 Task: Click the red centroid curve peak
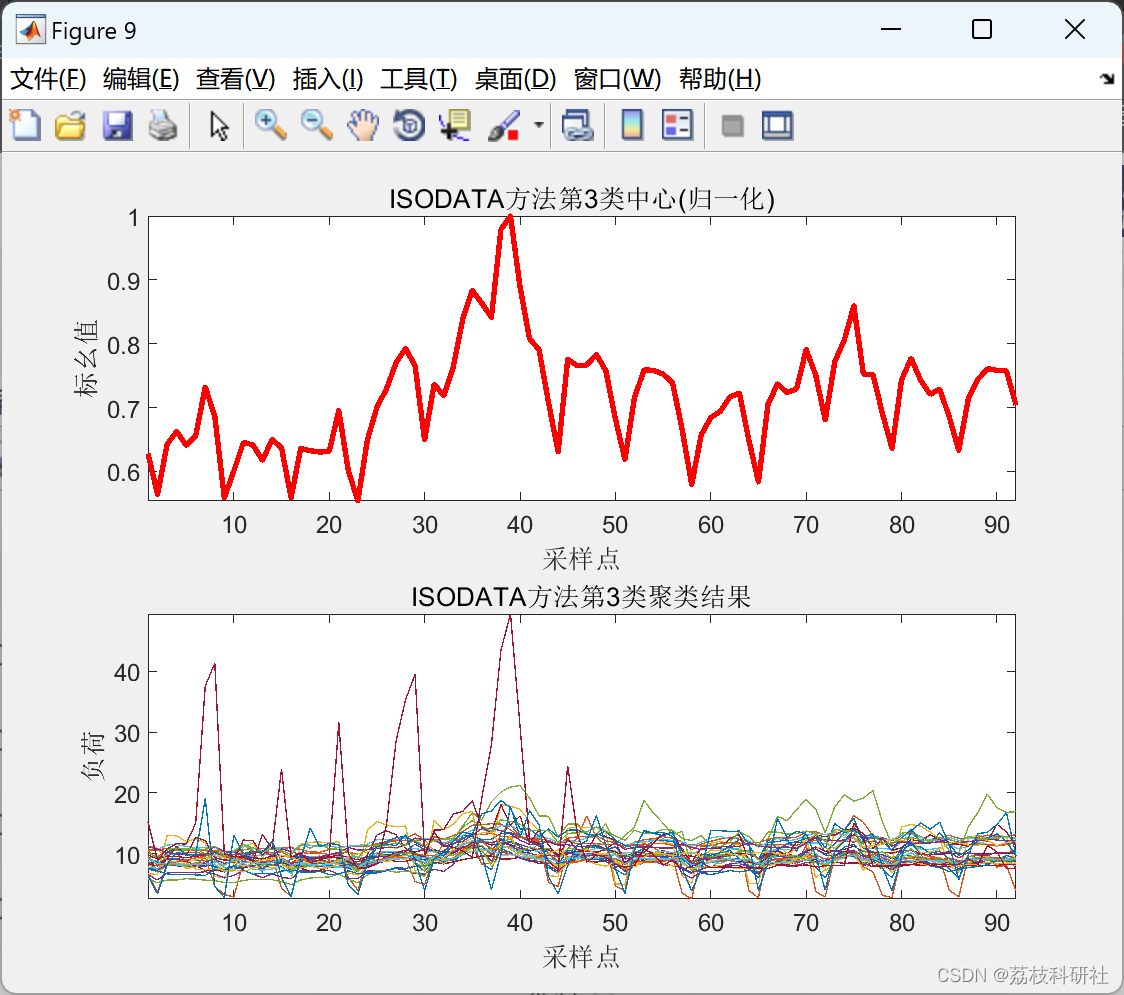(x=510, y=218)
